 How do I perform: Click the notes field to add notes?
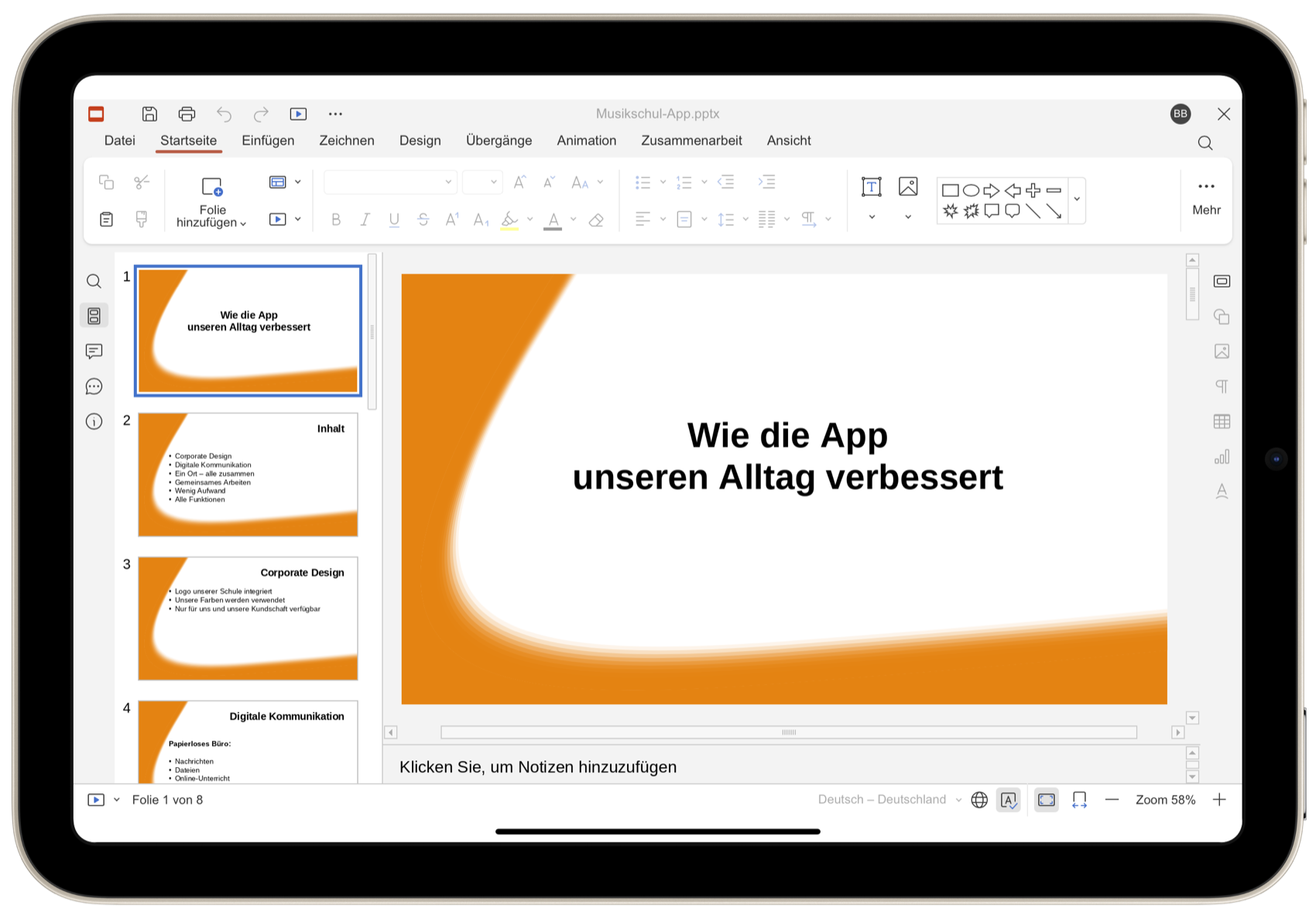784,767
